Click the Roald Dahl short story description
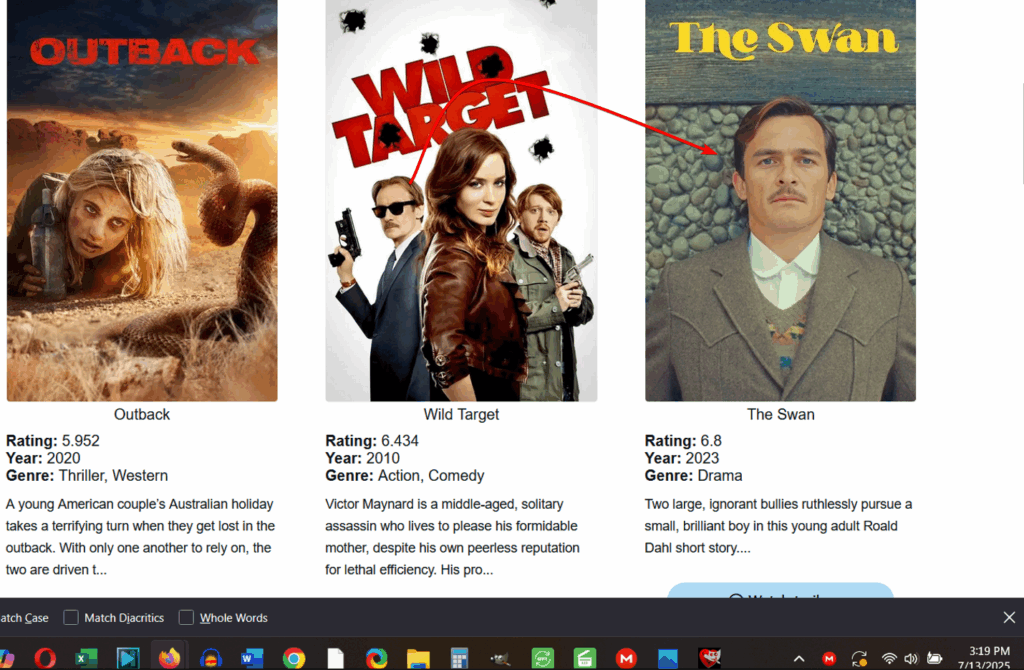Viewport: 1024px width, 670px height. (x=778, y=526)
